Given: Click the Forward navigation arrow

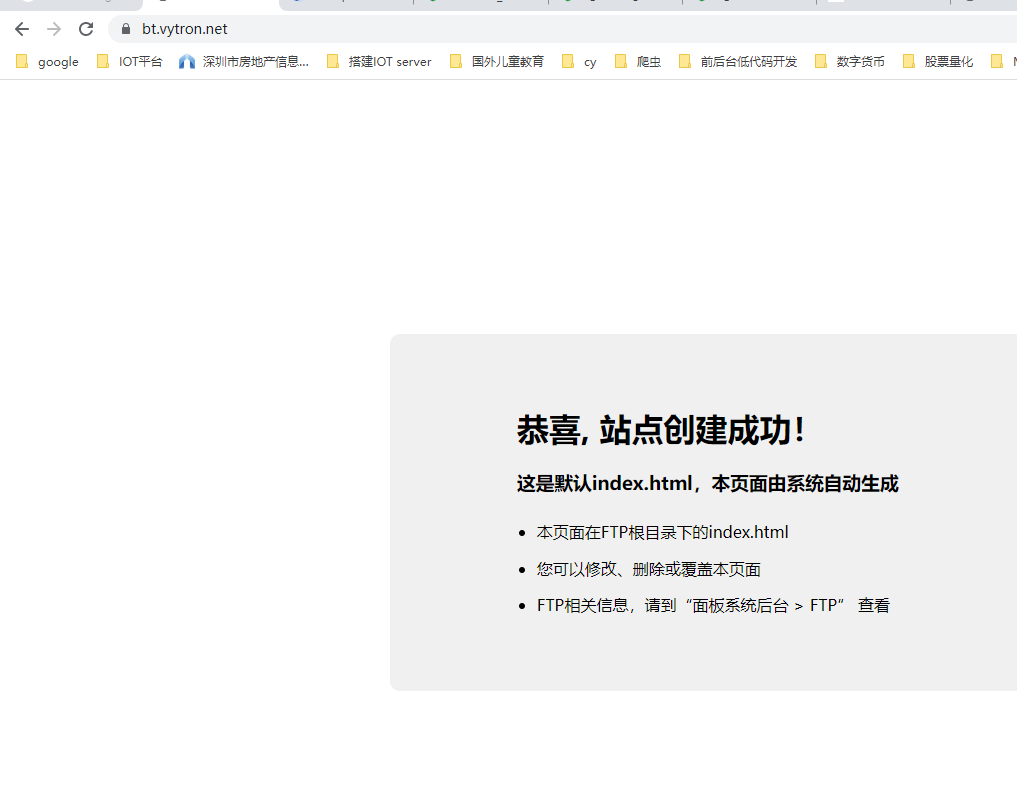Looking at the screenshot, I should click(54, 29).
